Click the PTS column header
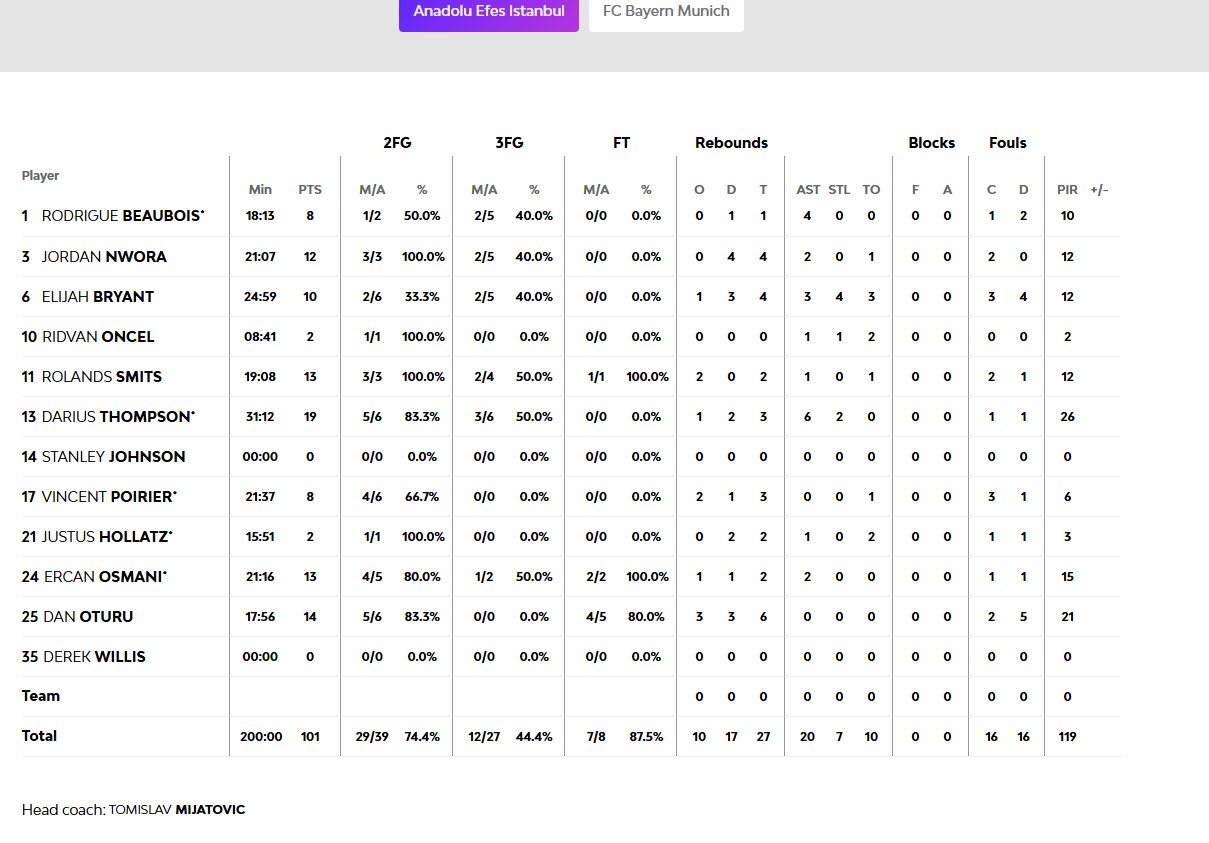Viewport: 1209px width, 843px height. pyautogui.click(x=310, y=190)
